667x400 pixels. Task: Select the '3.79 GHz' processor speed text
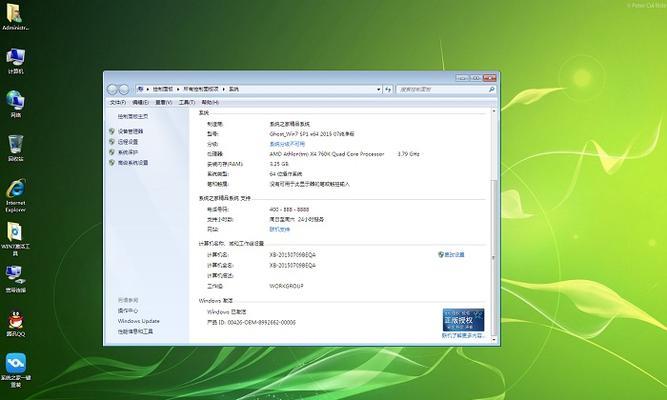(408, 154)
